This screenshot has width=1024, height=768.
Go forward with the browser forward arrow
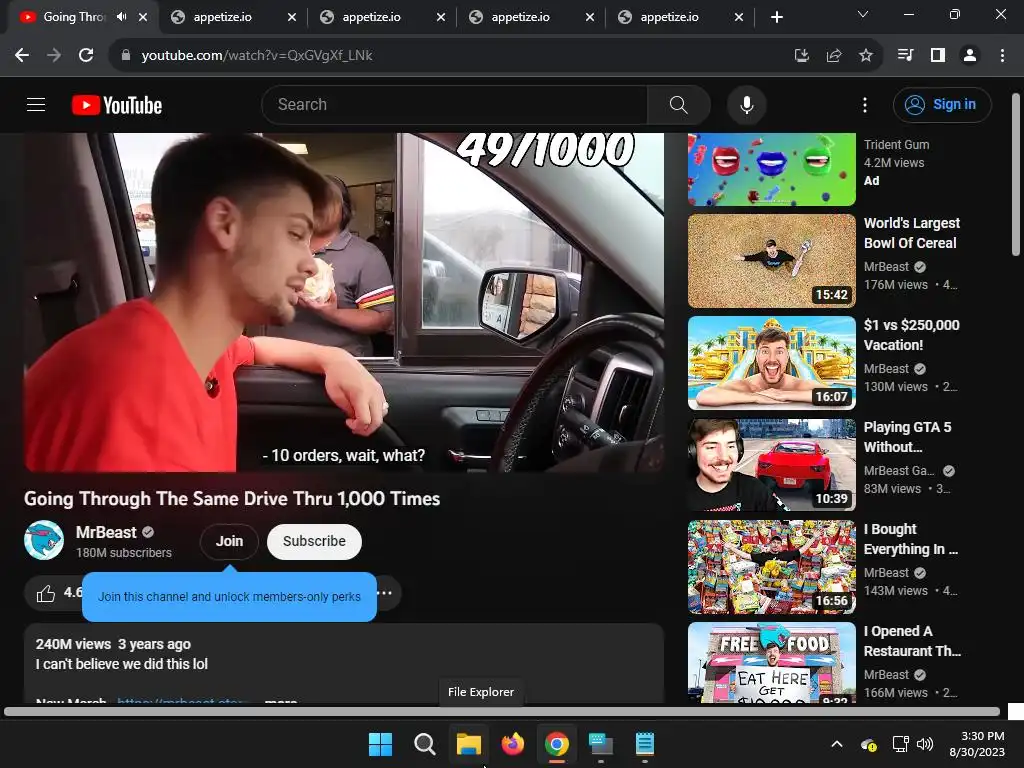coord(54,56)
